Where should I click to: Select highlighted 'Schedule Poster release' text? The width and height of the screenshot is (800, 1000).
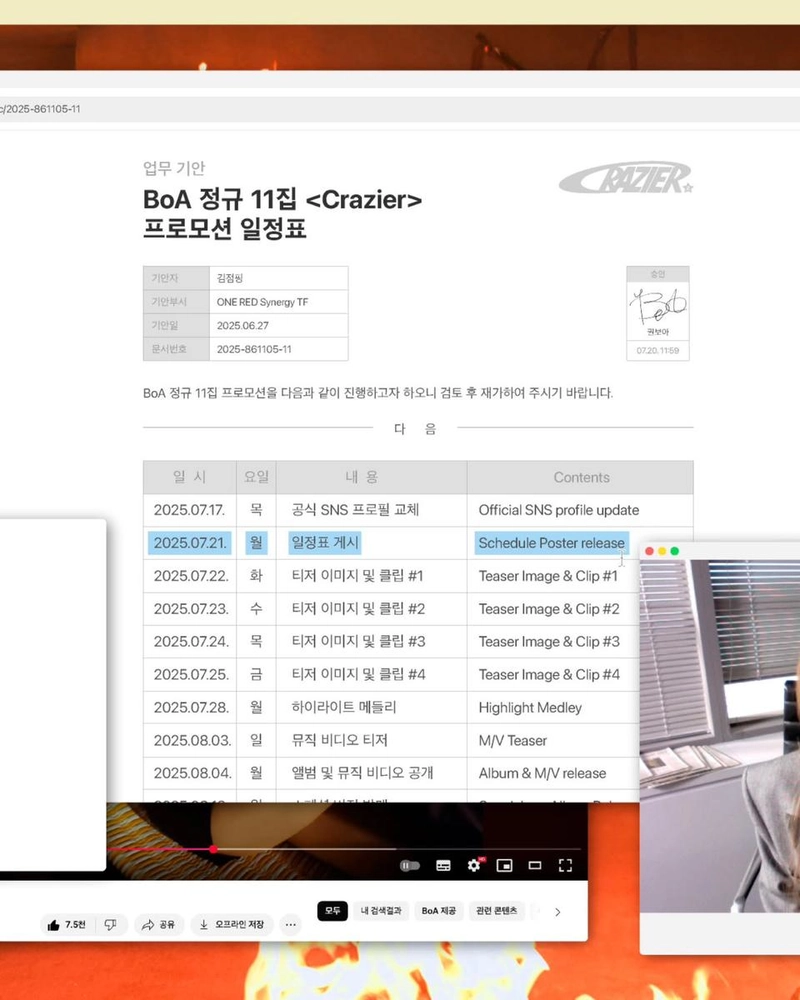[551, 543]
